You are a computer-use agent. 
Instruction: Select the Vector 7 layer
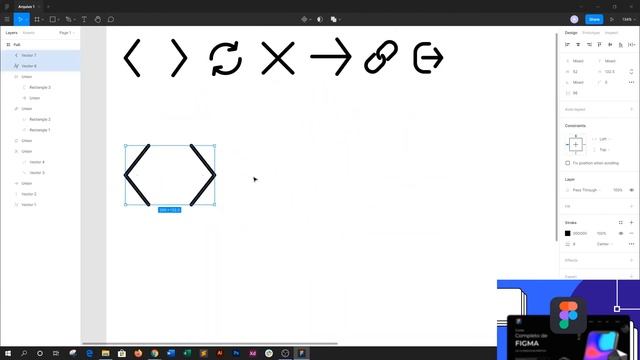[x=40, y=55]
